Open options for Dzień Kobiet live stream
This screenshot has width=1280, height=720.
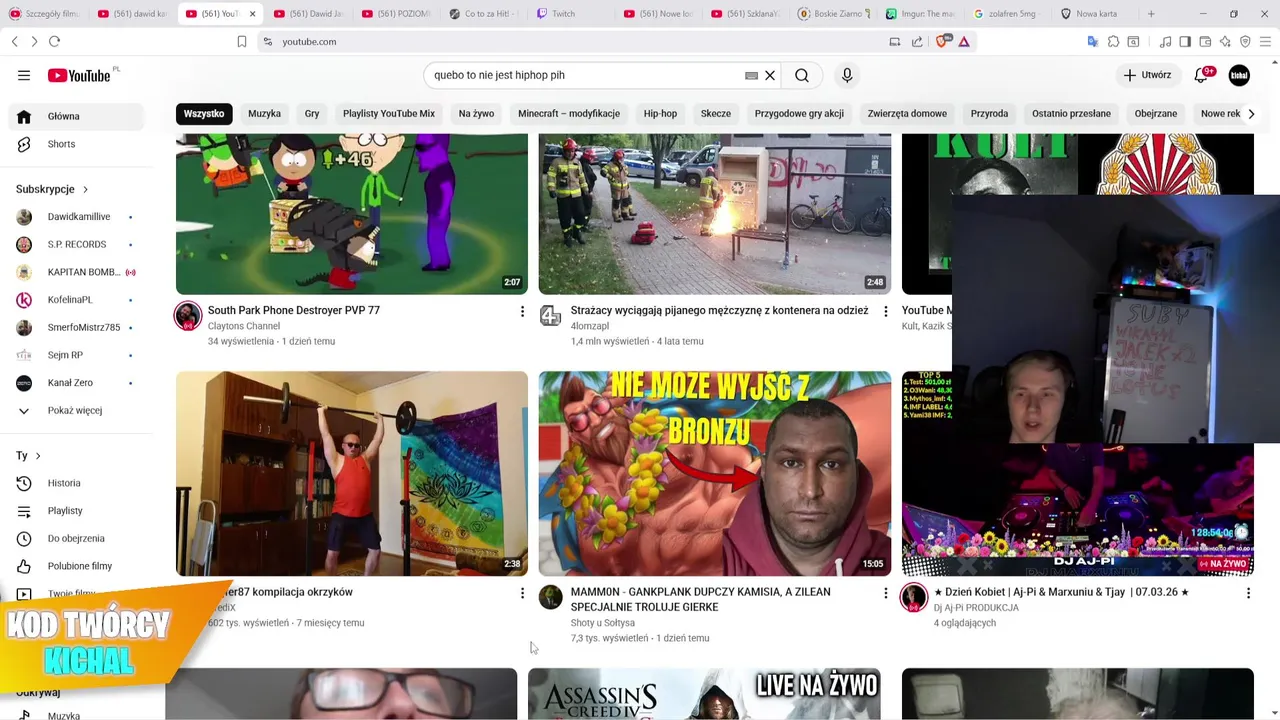coord(1247,593)
